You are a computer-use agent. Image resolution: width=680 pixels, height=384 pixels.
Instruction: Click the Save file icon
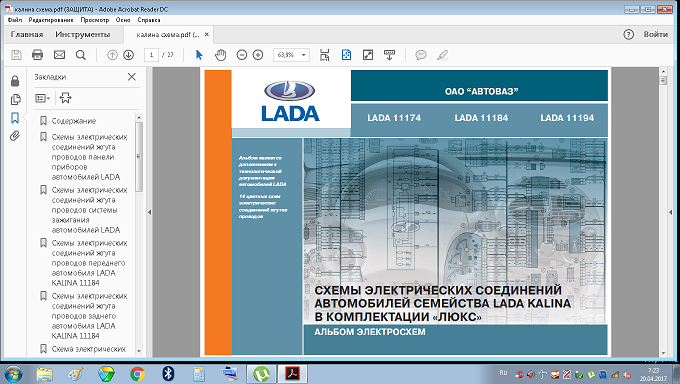pyautogui.click(x=16, y=55)
